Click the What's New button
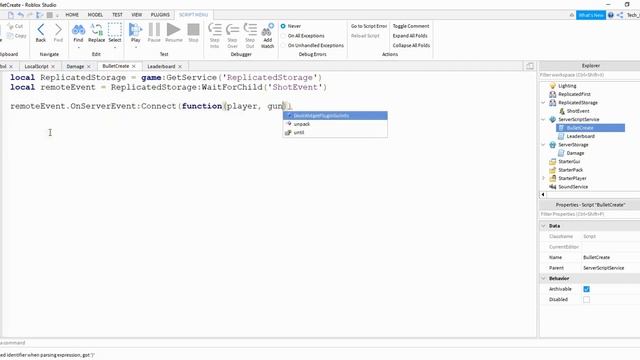 point(591,15)
